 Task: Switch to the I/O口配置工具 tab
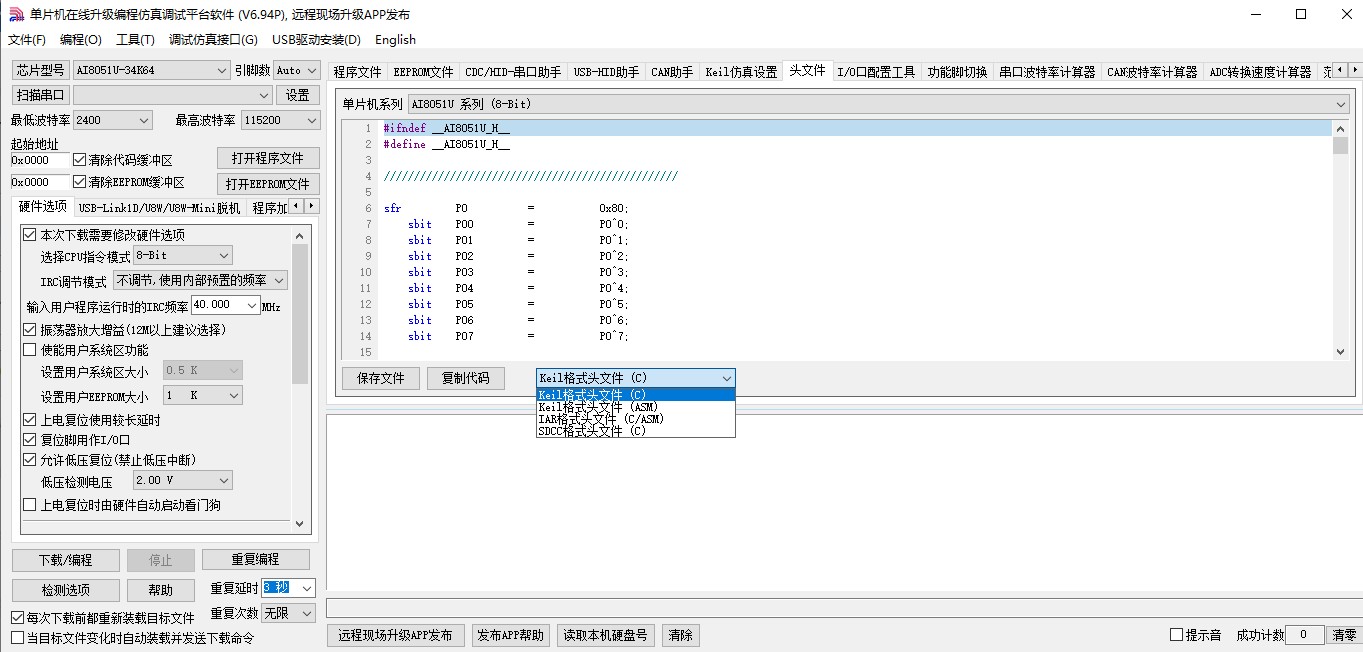pyautogui.click(x=875, y=72)
